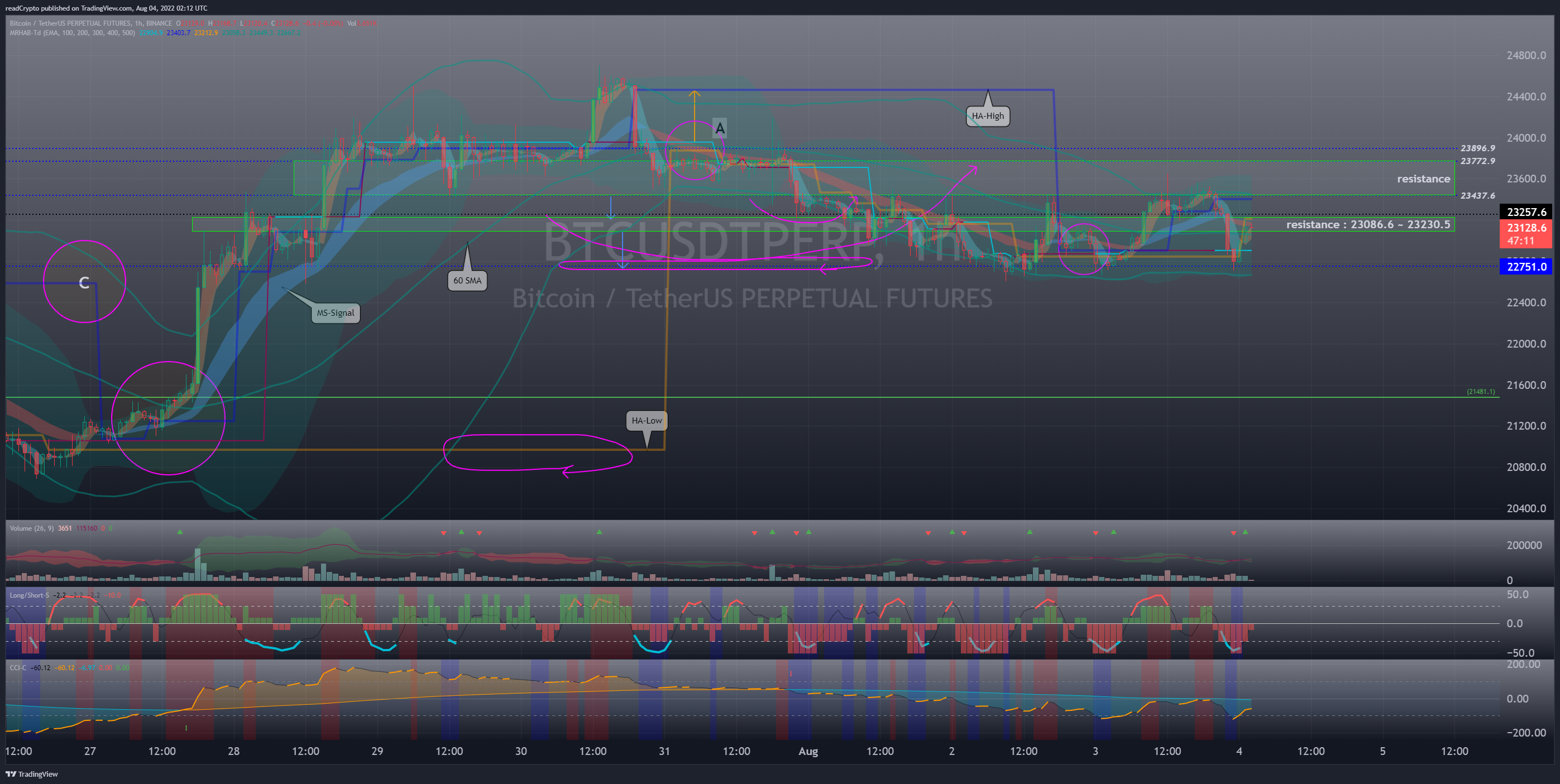Select the 23896.9 horizontal line label
The image size is (1560, 784).
click(x=1477, y=148)
